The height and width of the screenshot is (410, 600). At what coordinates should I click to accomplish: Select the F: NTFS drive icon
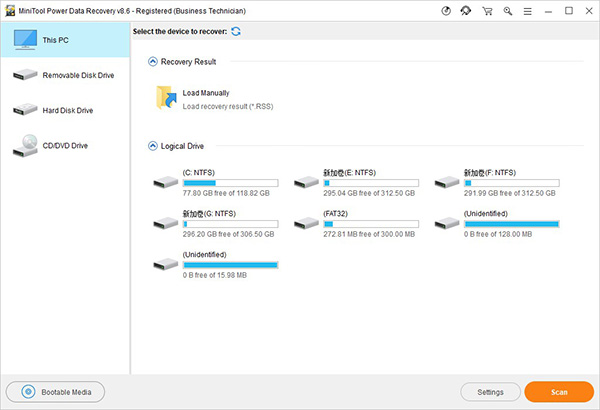pos(447,182)
